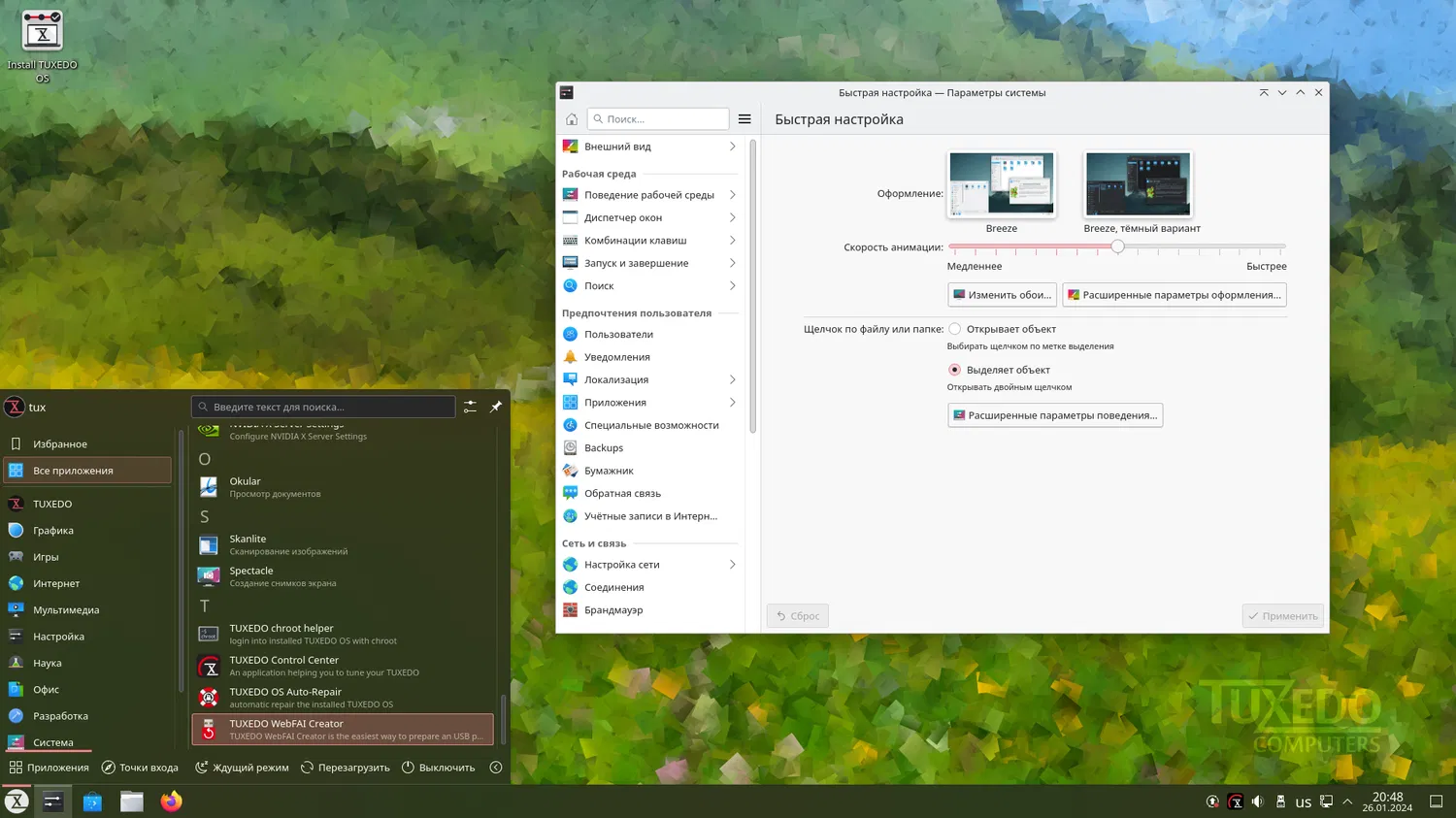The height and width of the screenshot is (818, 1456).
Task: Open the Графика category in the launcher
Action: [x=87, y=531]
